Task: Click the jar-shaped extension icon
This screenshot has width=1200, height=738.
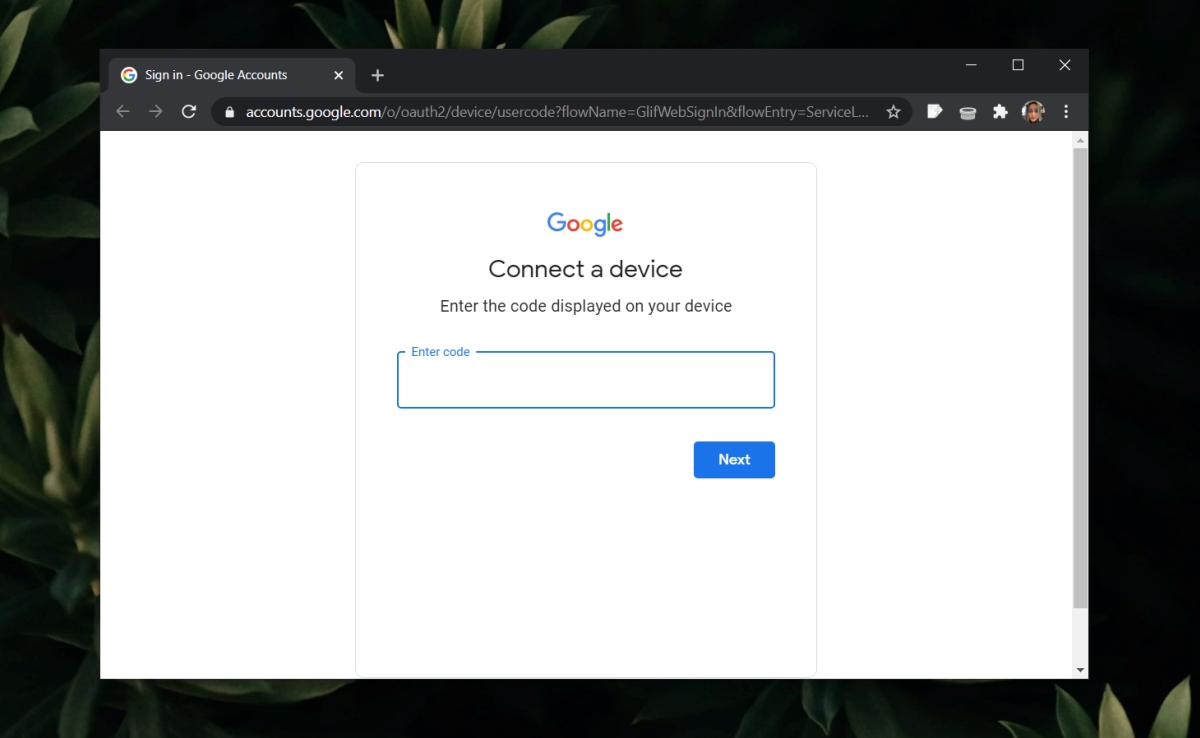Action: (x=967, y=112)
